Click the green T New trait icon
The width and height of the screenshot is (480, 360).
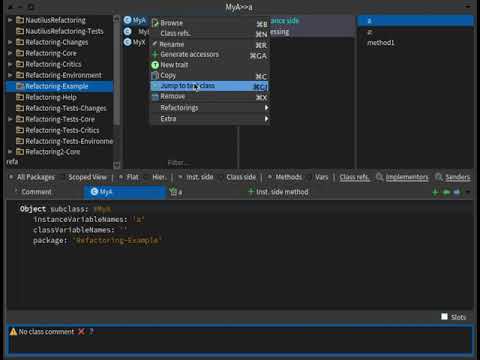click(x=155, y=65)
